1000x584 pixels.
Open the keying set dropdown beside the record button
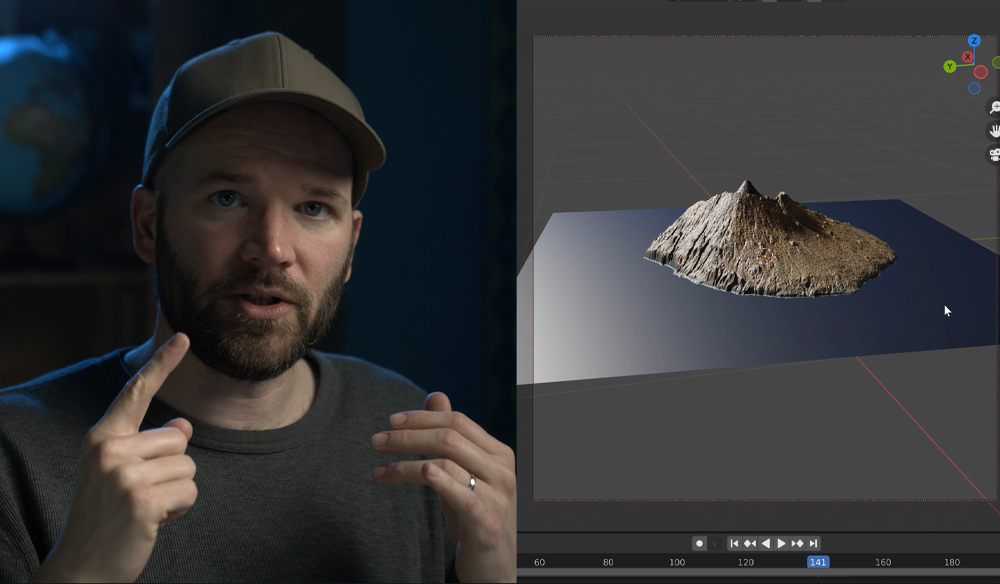[714, 543]
